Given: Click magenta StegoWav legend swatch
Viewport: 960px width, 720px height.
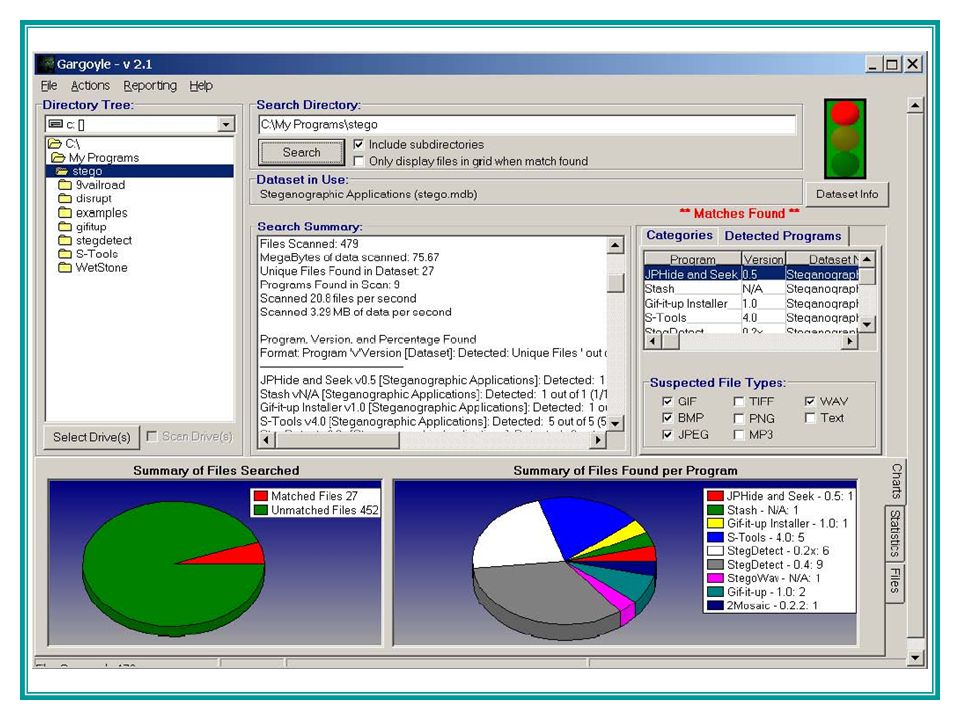Looking at the screenshot, I should click(x=715, y=578).
